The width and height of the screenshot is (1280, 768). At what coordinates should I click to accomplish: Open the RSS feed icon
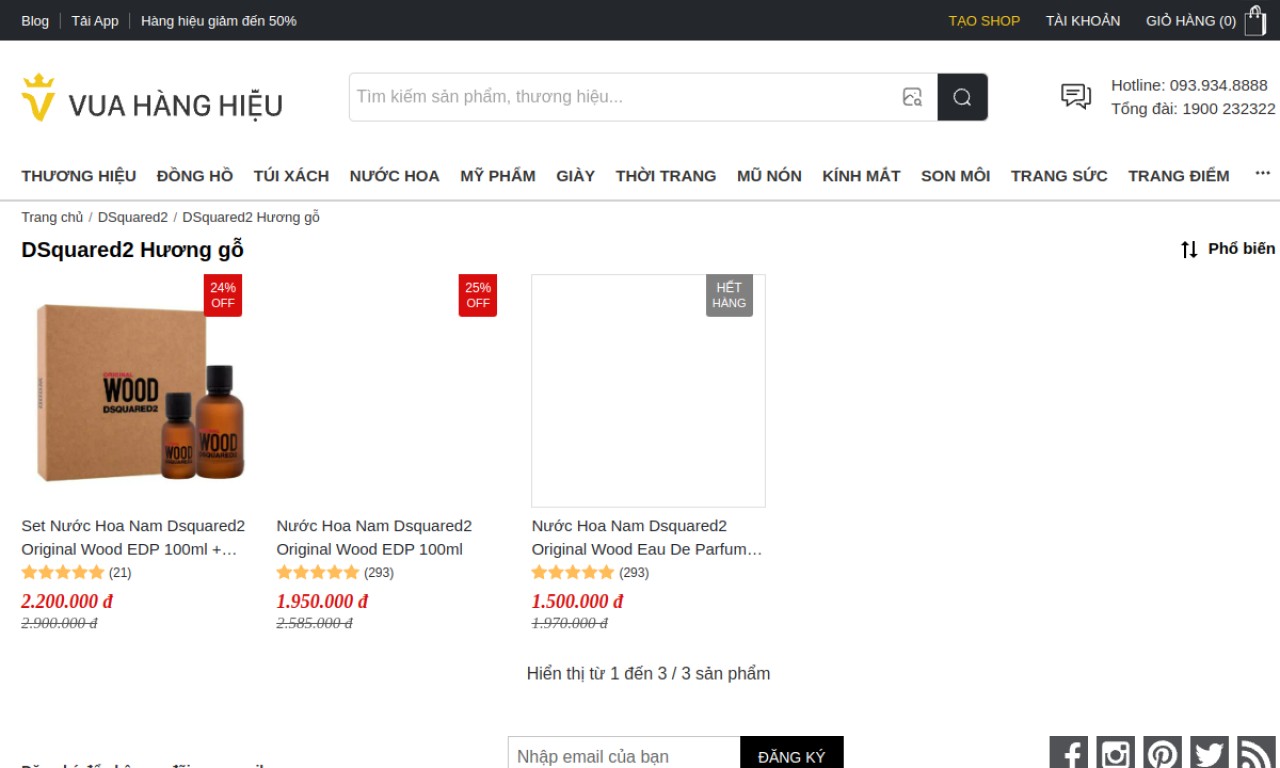[1256, 753]
